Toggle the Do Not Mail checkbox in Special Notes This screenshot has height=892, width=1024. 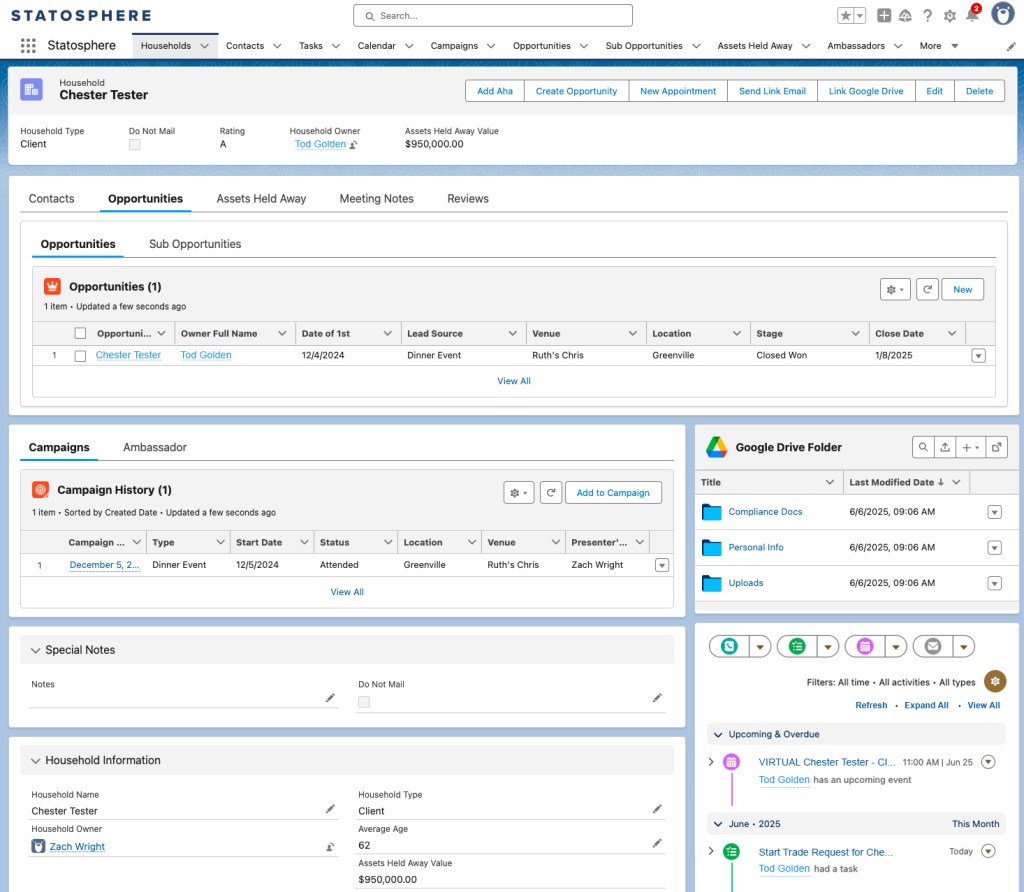pos(364,702)
